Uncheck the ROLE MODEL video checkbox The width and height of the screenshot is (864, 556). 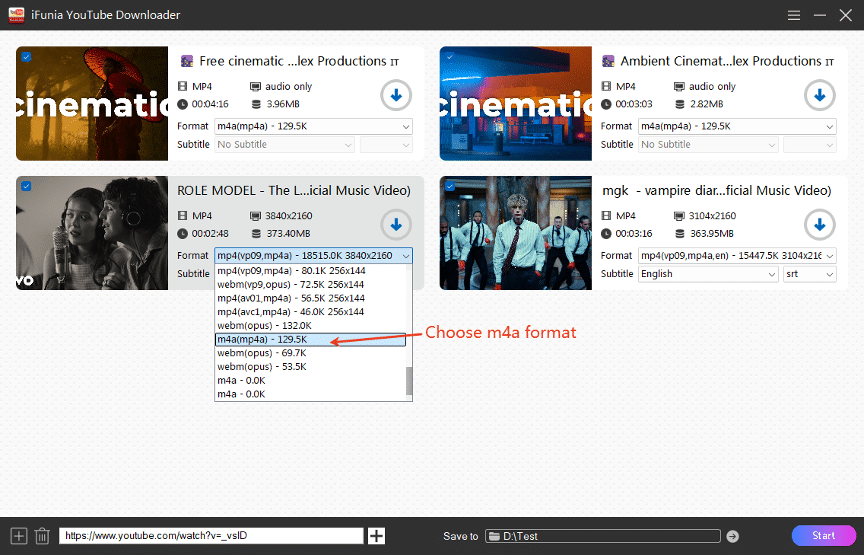pos(26,186)
